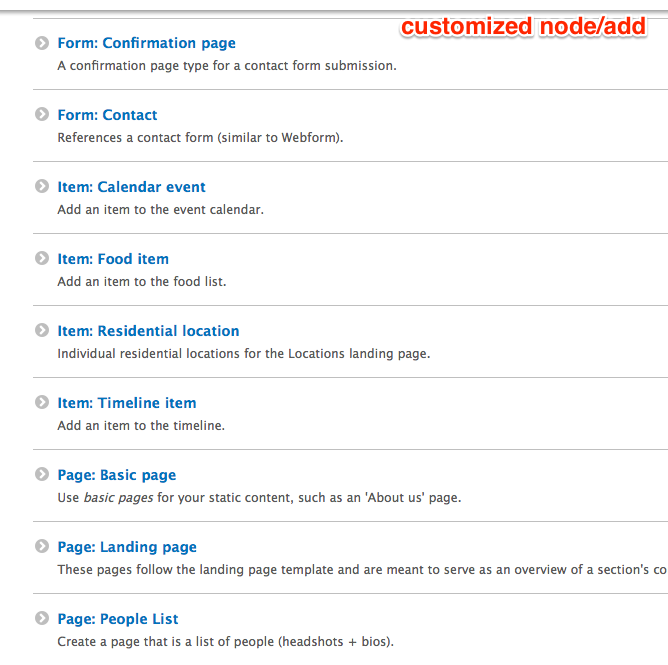Create a Page: Basic page node
The image size is (668, 665).
116,475
